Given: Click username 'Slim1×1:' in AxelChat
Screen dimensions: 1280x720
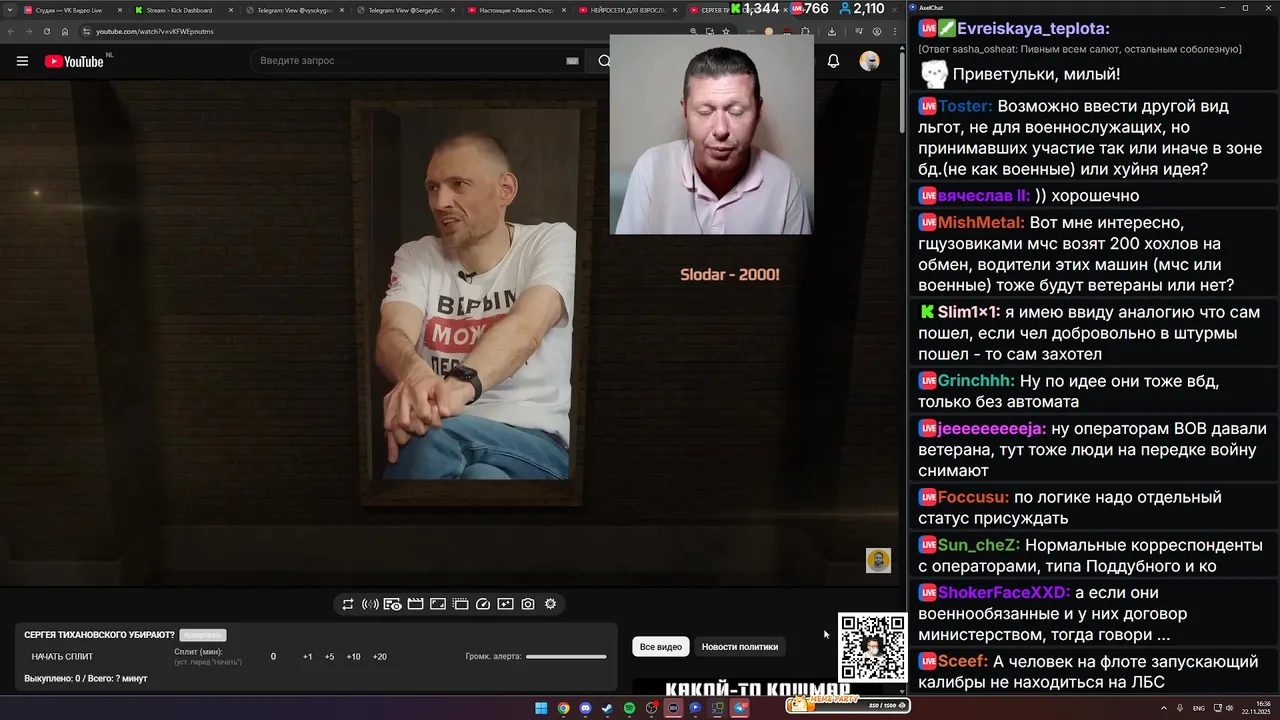Looking at the screenshot, I should pos(969,312).
